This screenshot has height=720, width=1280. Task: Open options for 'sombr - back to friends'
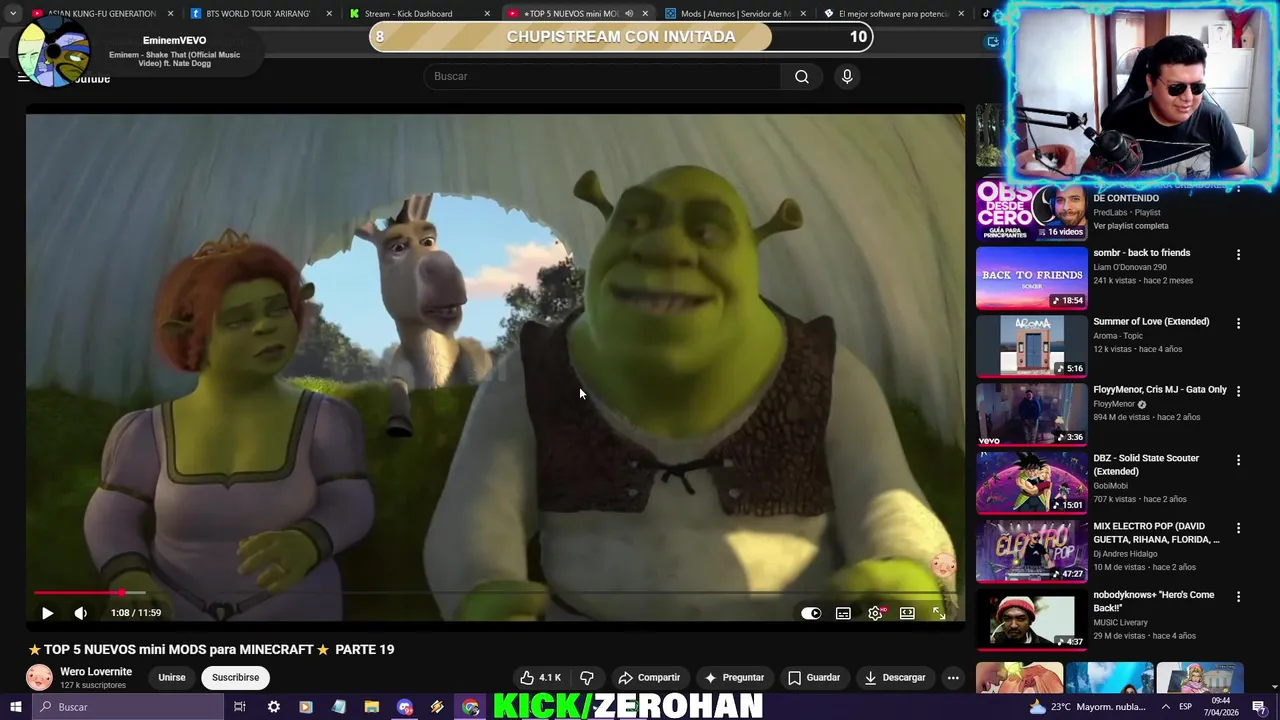(1238, 255)
